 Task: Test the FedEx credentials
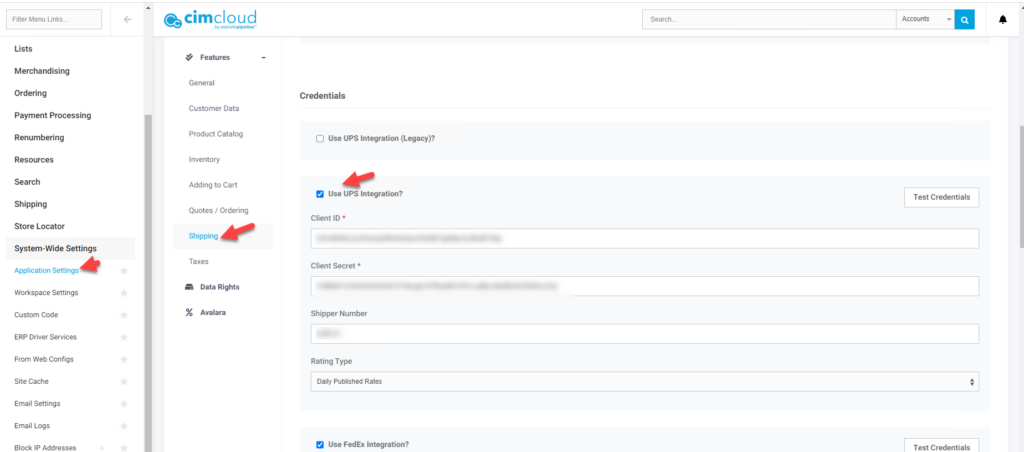(941, 447)
